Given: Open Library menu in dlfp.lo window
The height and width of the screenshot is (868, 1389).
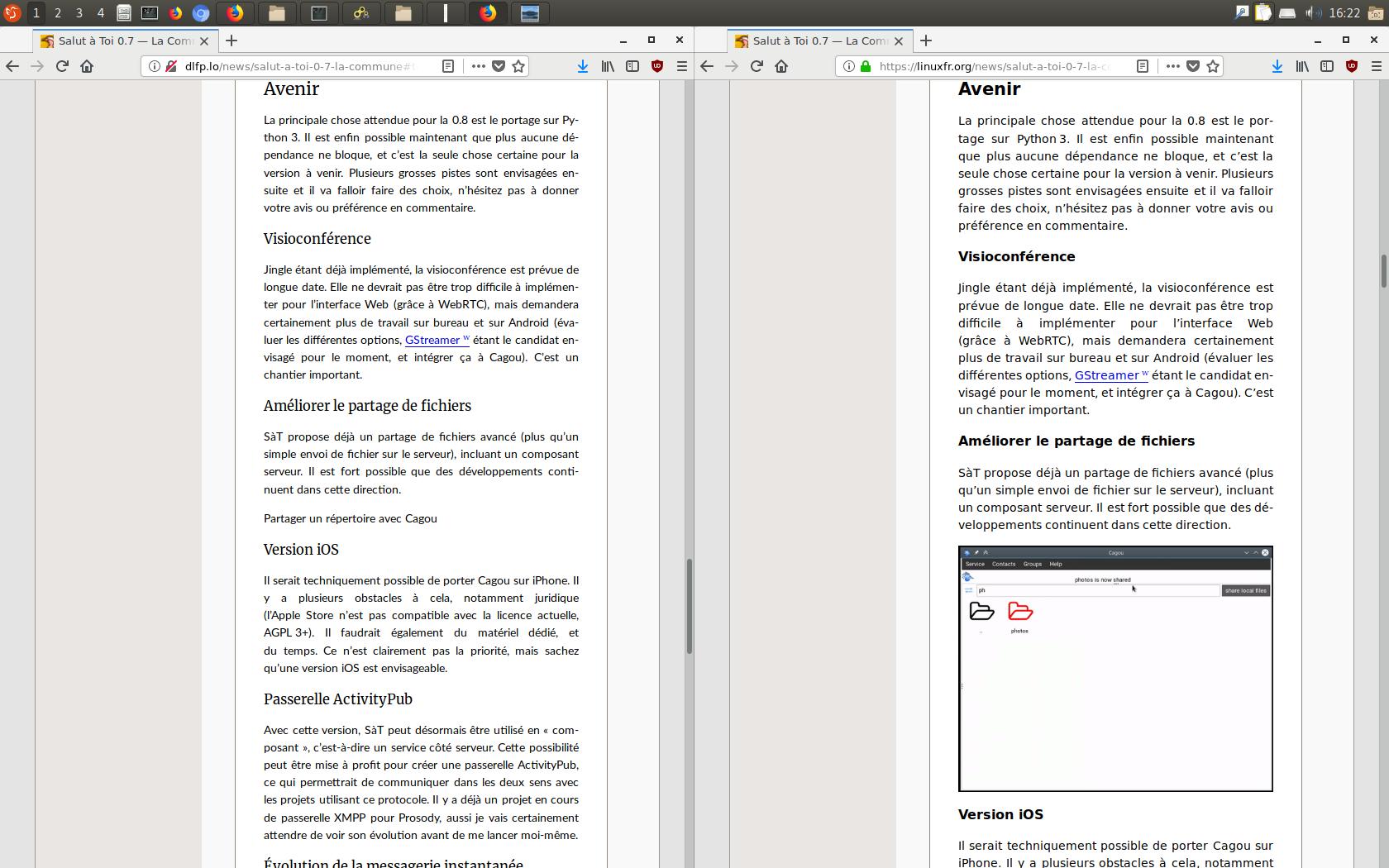Looking at the screenshot, I should point(608,66).
